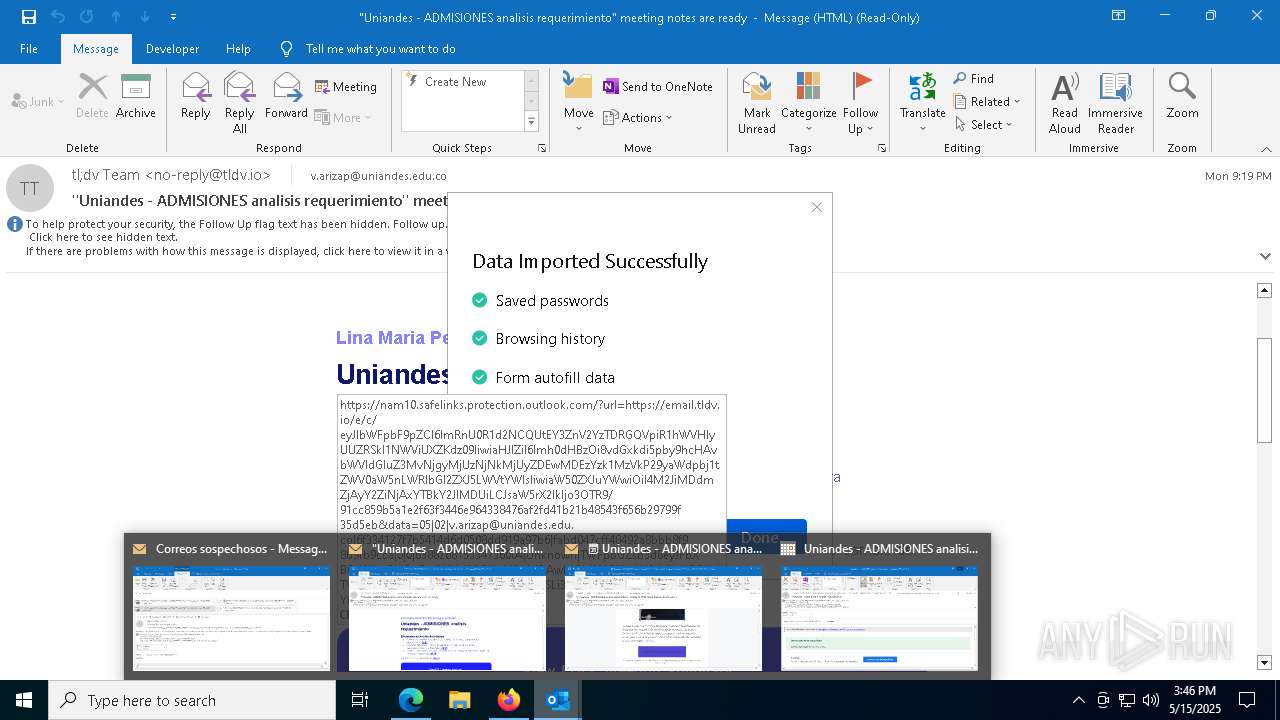Open the notification center icon

pyautogui.click(x=1247, y=700)
